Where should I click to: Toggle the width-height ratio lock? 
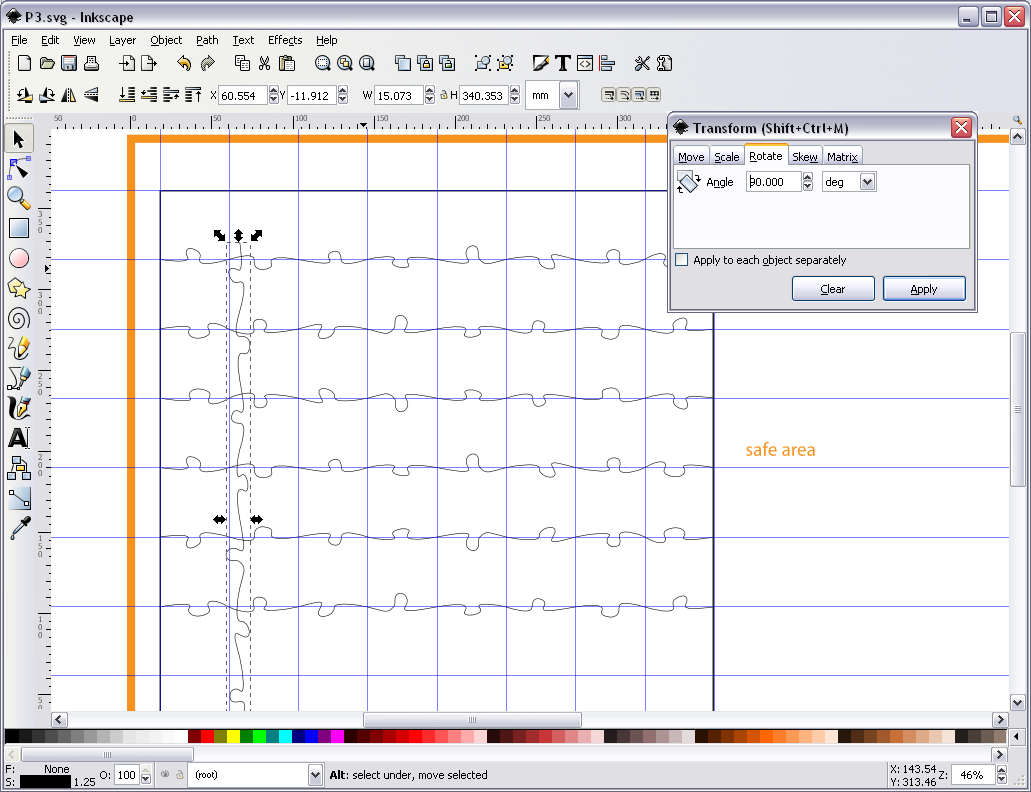tap(444, 95)
